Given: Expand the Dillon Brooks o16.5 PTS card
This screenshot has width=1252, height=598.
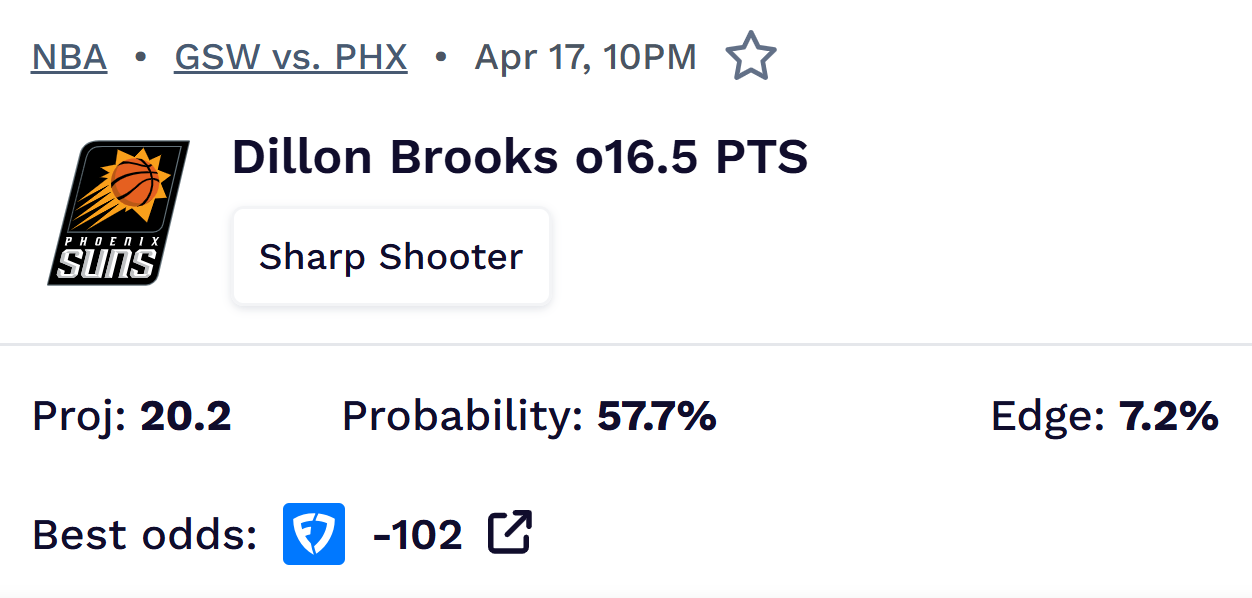Looking at the screenshot, I should tap(519, 156).
